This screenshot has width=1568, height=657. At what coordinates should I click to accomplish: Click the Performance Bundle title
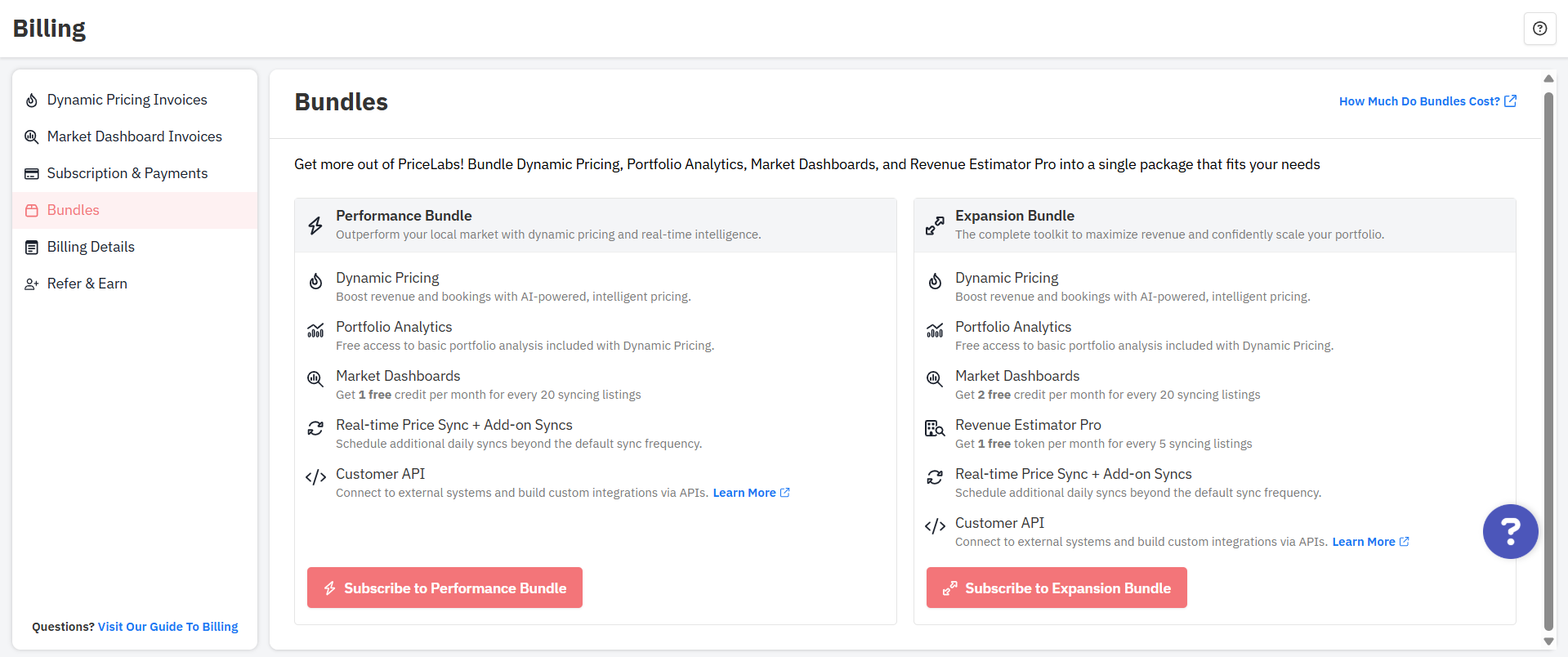coord(404,216)
